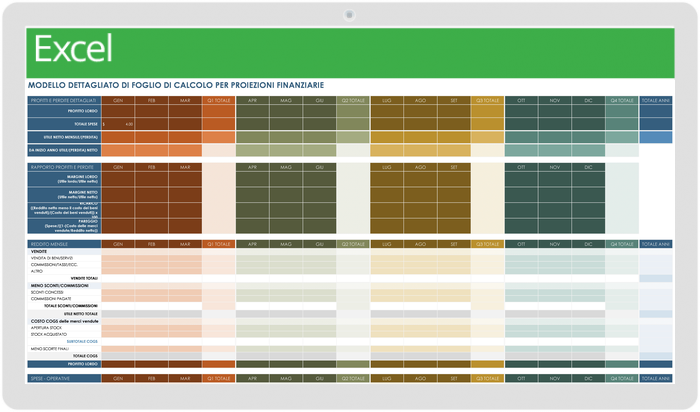Select Q3 TOTALE header in Profitti e perdite dettagliati
Viewport: 700px width, 412px height.
[x=488, y=100]
